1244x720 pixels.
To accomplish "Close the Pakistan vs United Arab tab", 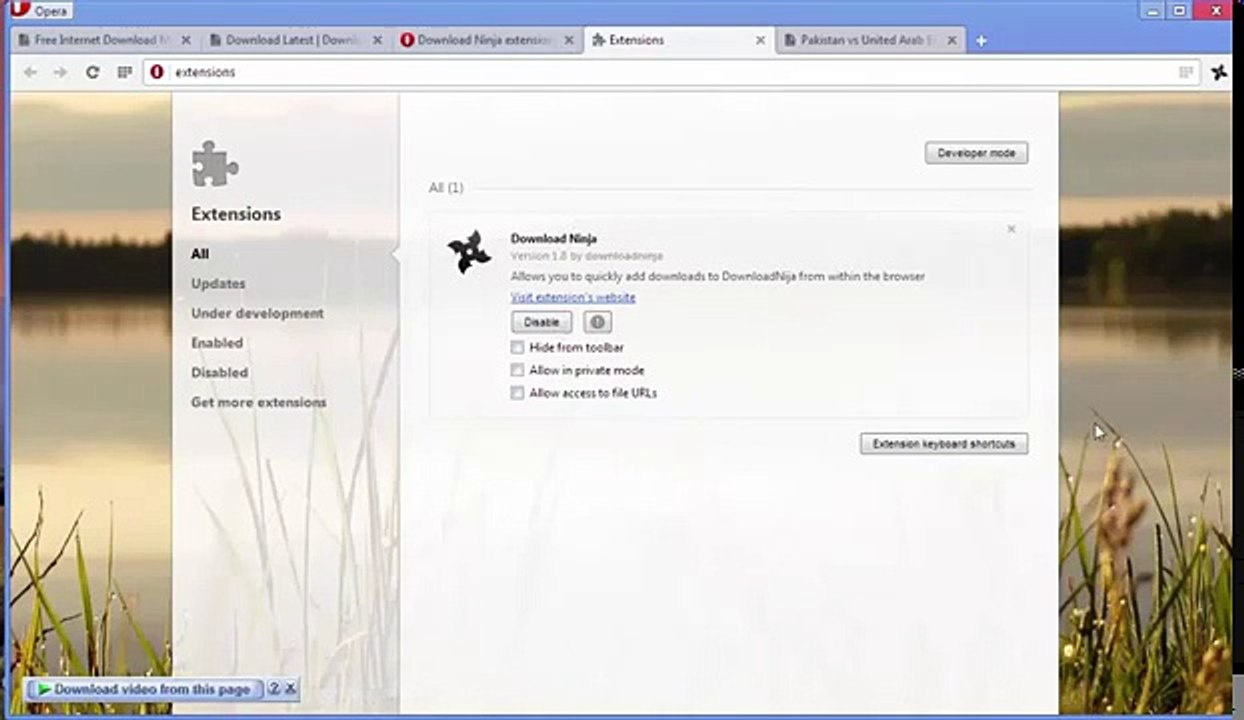I will (x=951, y=41).
